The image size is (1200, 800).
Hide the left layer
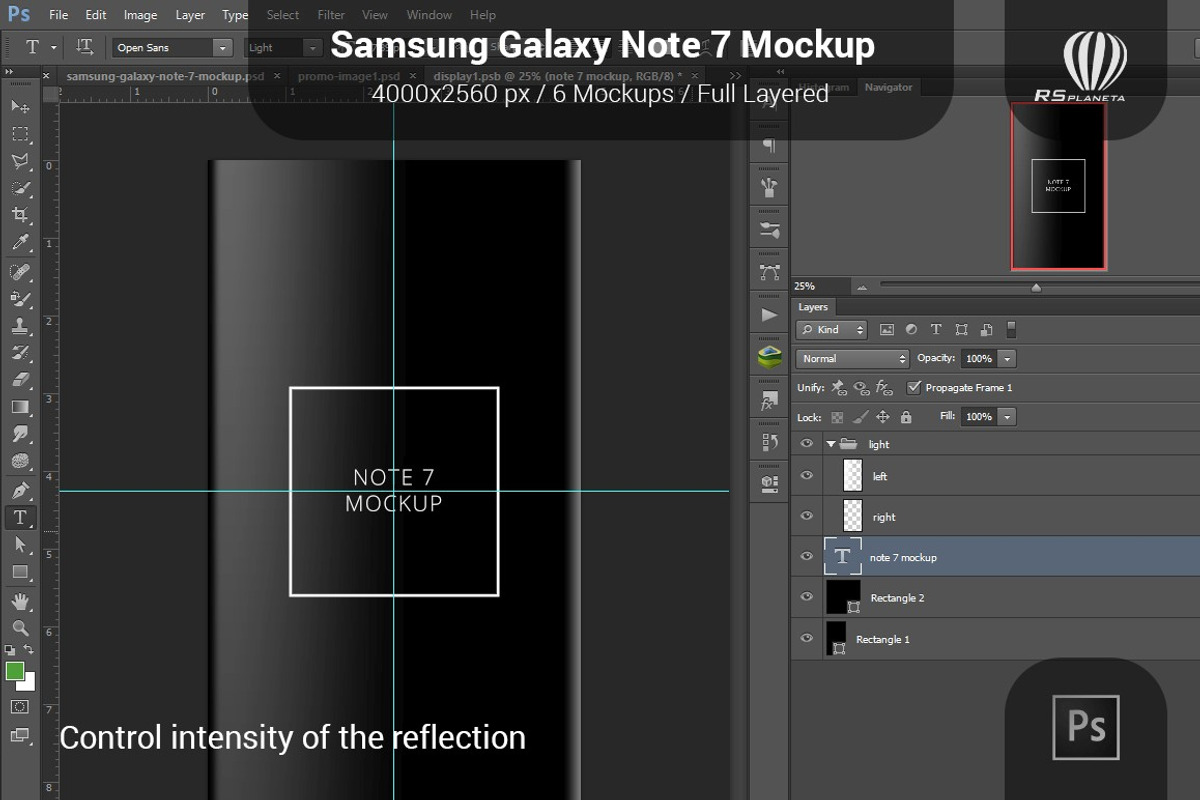click(x=807, y=476)
